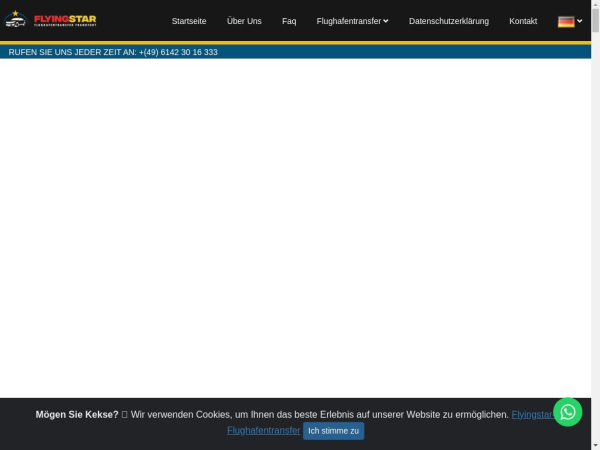Accept cookies with Ich stimme zu

[x=333, y=431]
